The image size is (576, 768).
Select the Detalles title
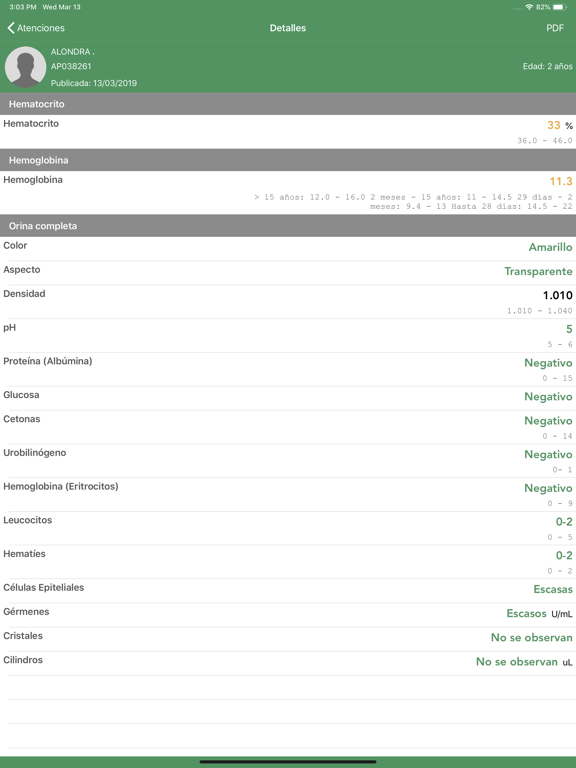pos(288,28)
